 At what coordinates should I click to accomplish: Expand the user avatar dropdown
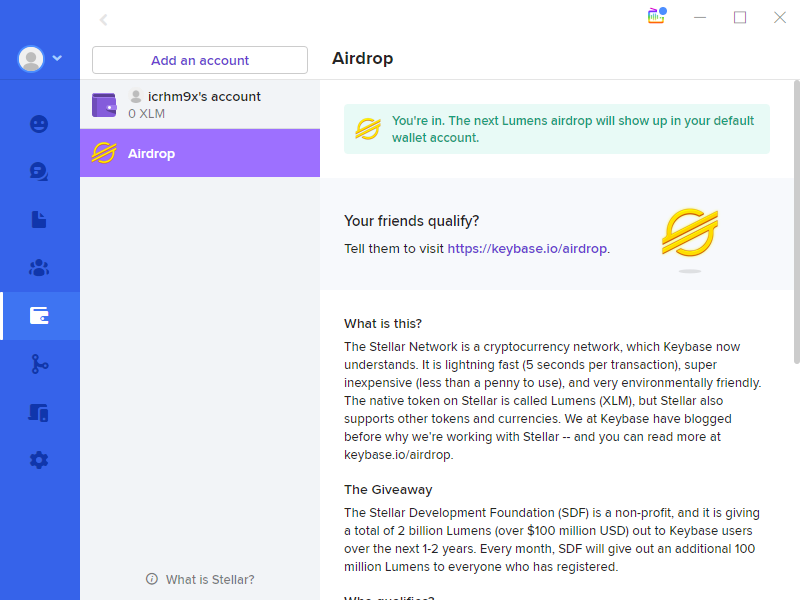coord(40,59)
